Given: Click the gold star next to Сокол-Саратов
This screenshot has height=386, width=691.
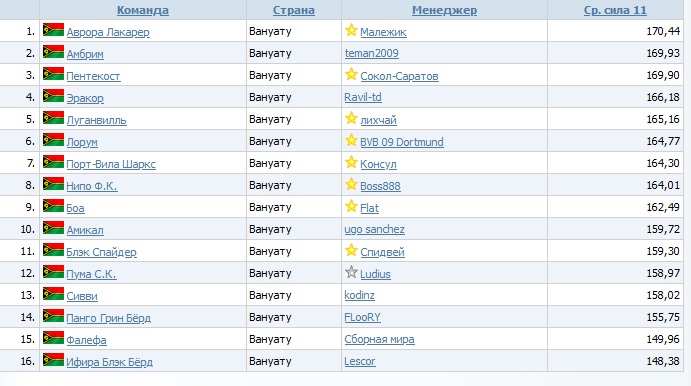Looking at the screenshot, I should (x=351, y=74).
